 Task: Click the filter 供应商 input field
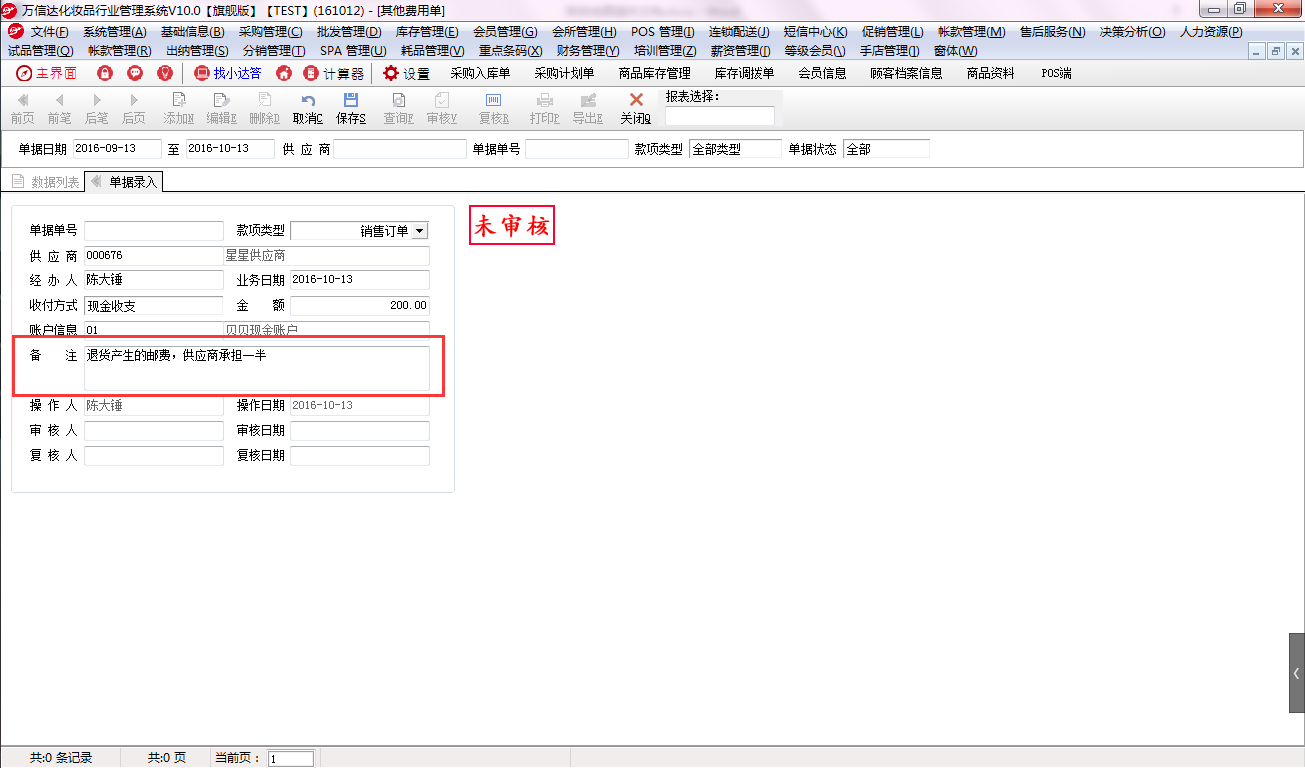(x=400, y=149)
